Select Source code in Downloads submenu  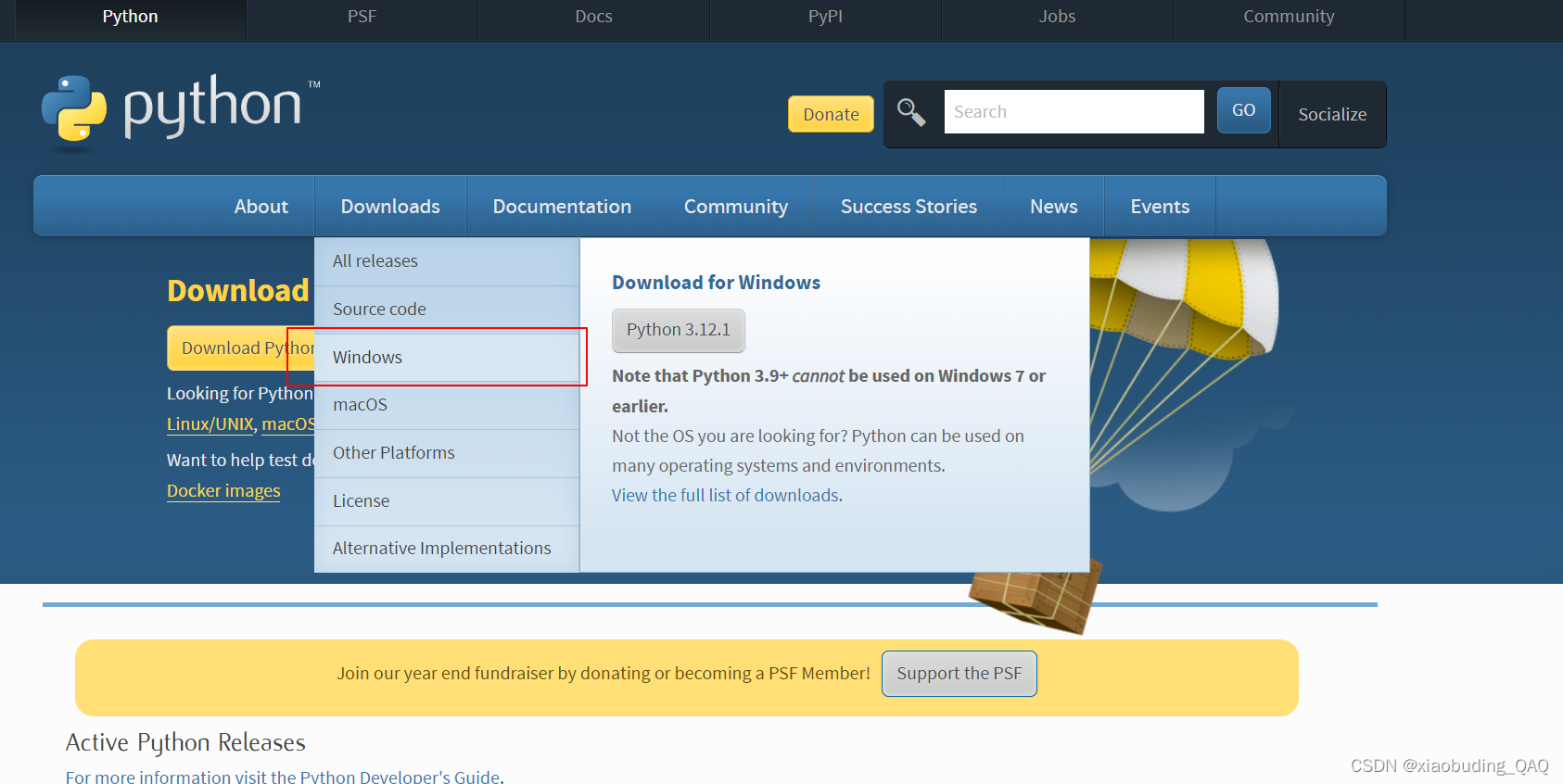[447, 310]
